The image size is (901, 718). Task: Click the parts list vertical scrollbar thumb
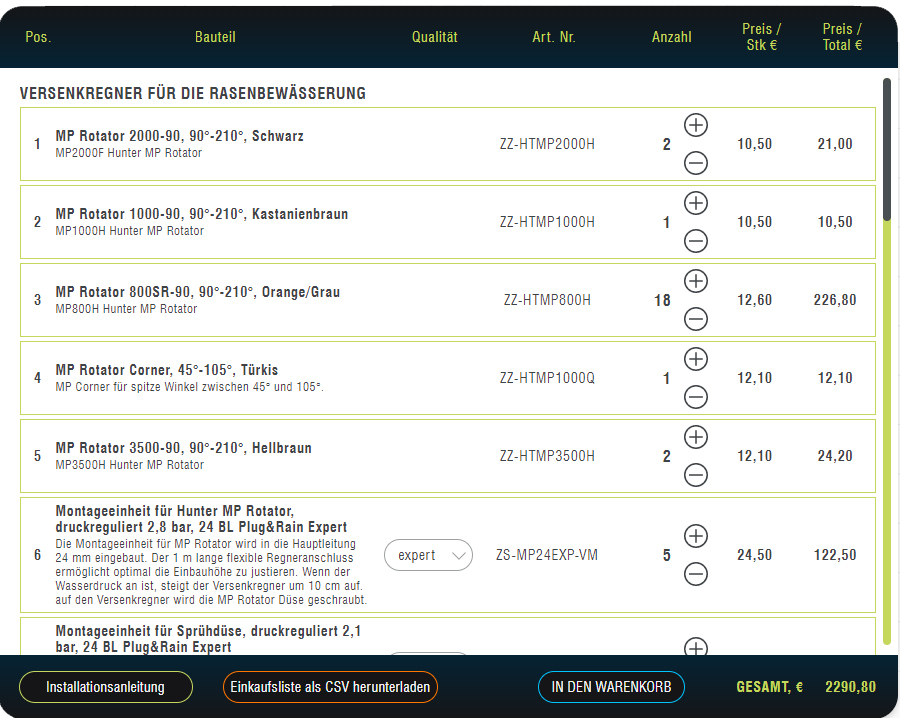pos(887,149)
